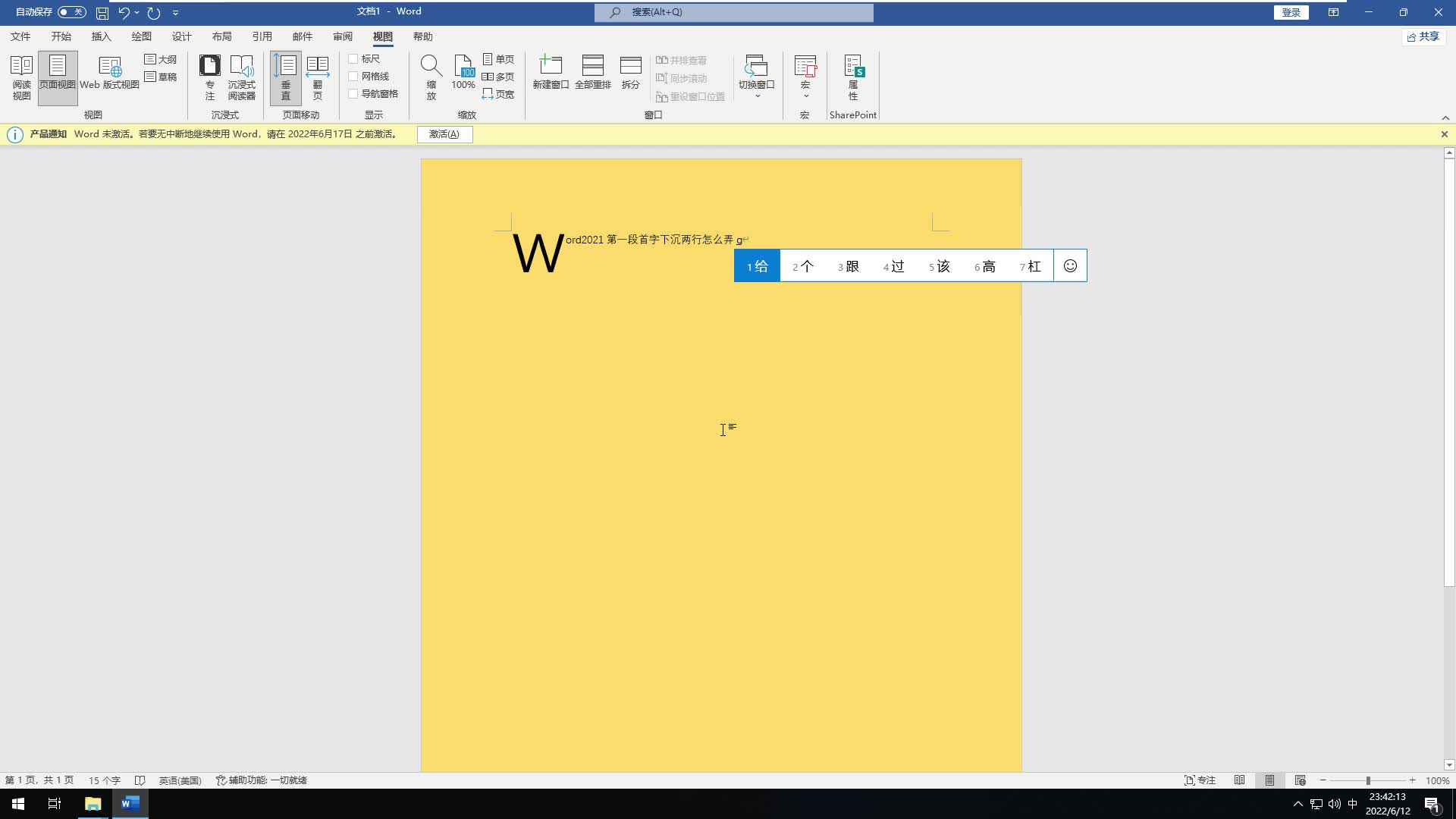The width and height of the screenshot is (1456, 819).
Task: Undo the last action
Action: point(124,13)
